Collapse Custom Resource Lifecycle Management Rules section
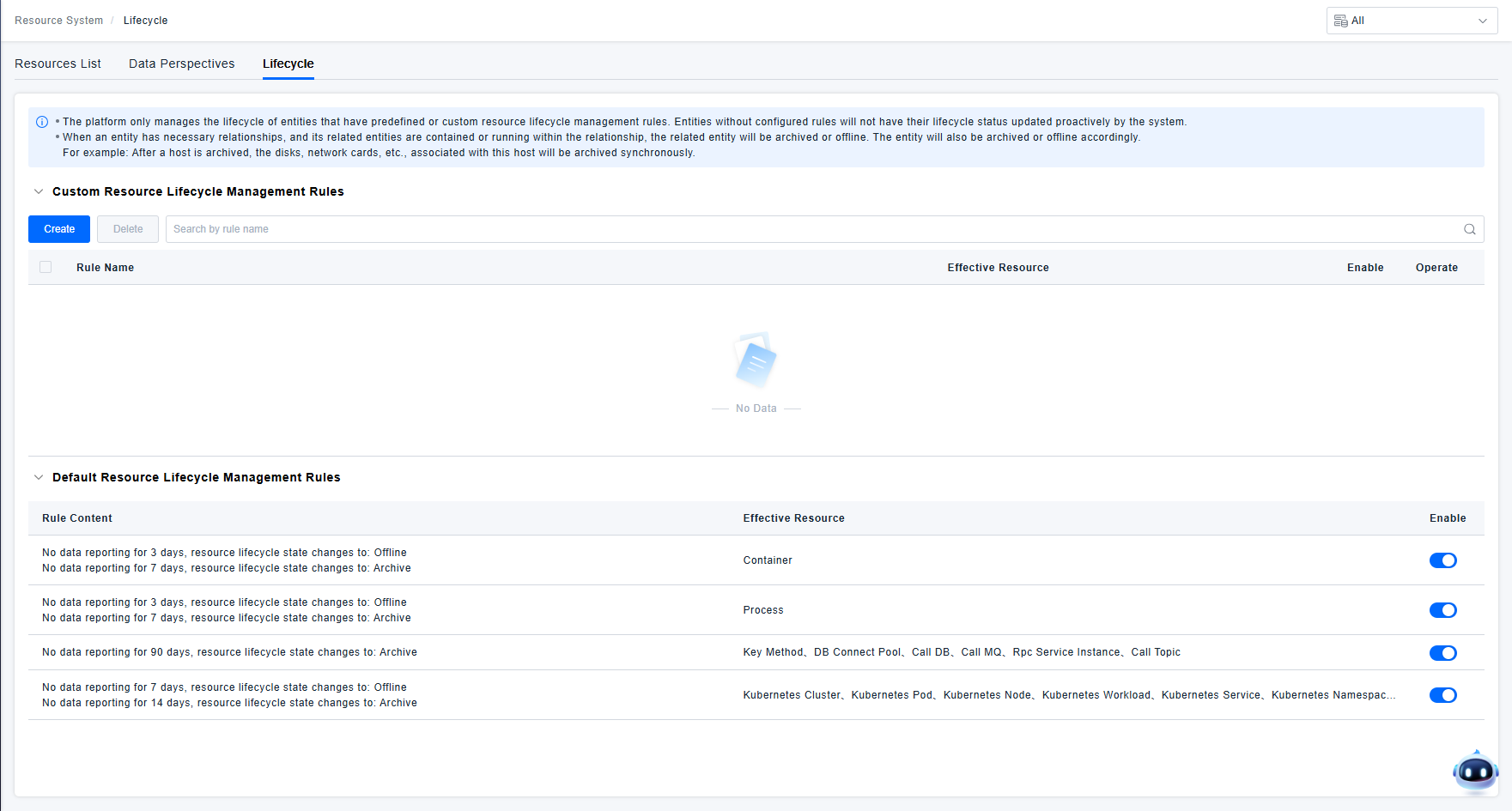The width and height of the screenshot is (1512, 811). pos(39,191)
